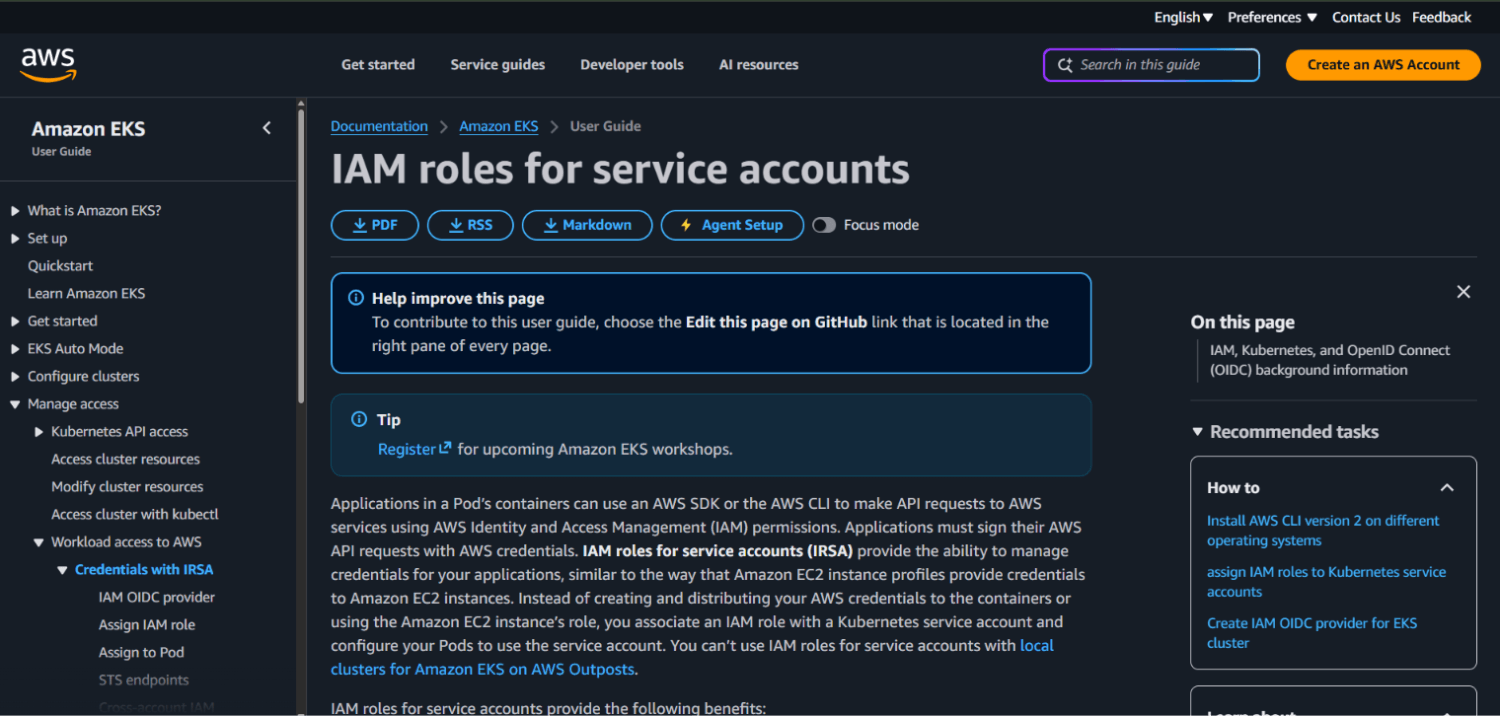This screenshot has height=716, width=1500.
Task: Open Create IAM OIDC provider link
Action: 1312,633
